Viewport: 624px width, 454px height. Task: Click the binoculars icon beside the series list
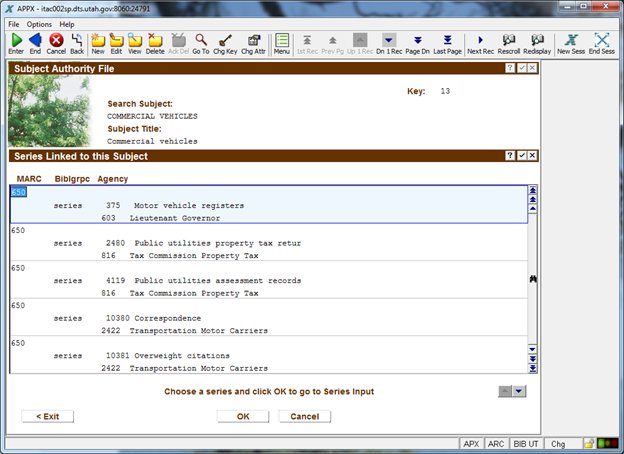pos(533,282)
